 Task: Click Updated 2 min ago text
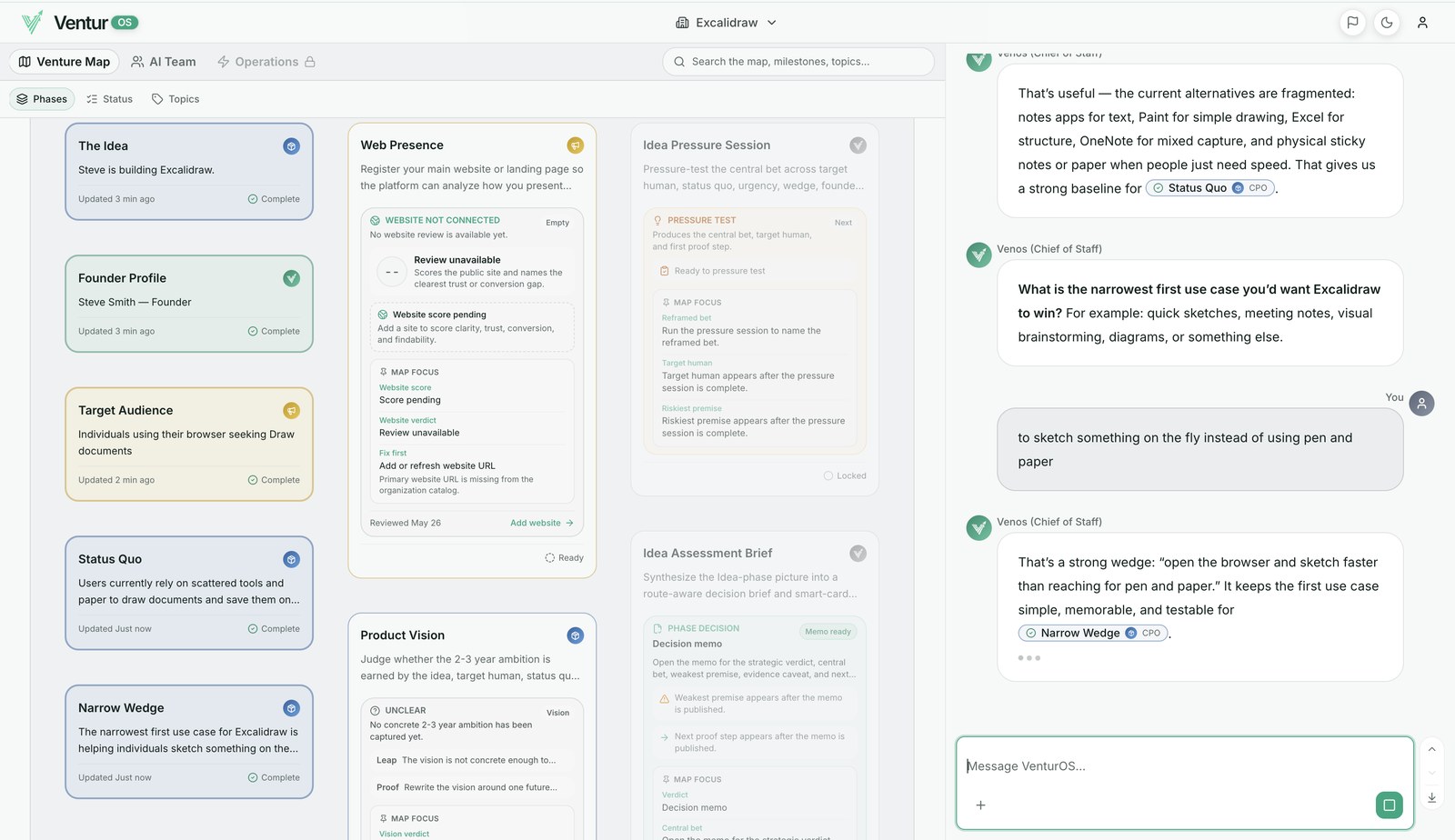(x=116, y=480)
